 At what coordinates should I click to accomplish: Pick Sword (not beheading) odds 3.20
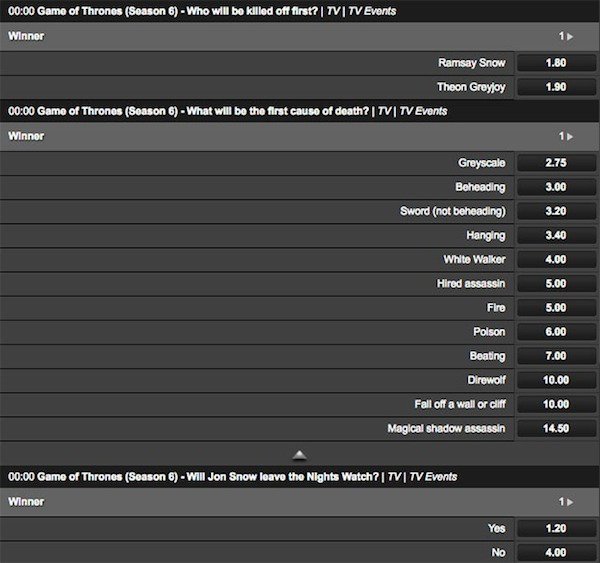pos(556,211)
